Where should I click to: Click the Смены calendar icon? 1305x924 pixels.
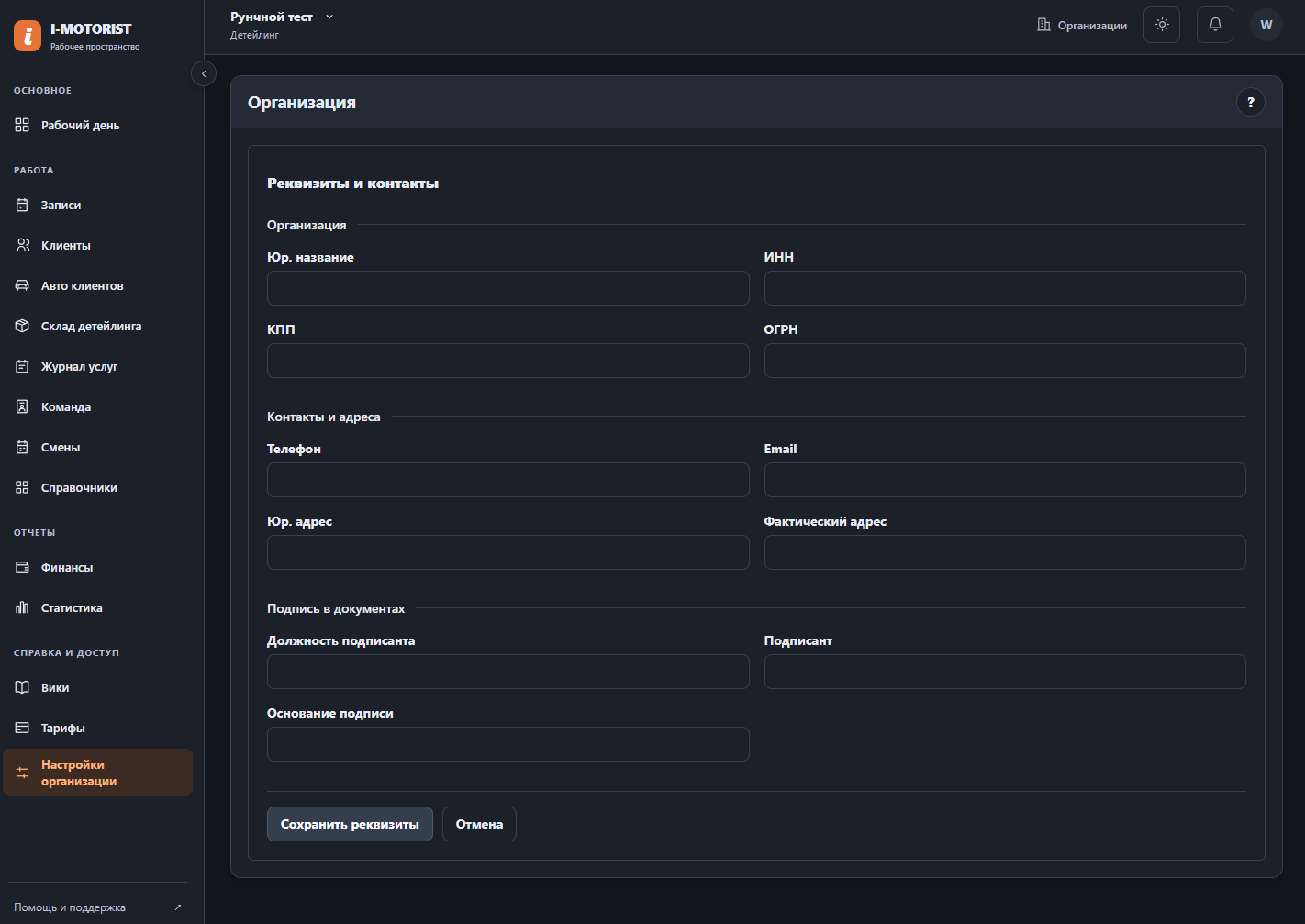[22, 447]
